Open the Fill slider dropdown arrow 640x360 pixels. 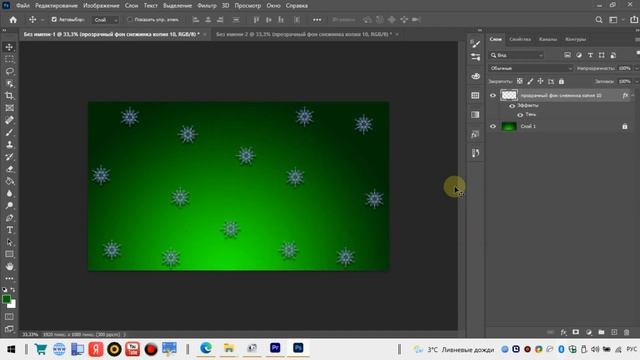point(636,81)
